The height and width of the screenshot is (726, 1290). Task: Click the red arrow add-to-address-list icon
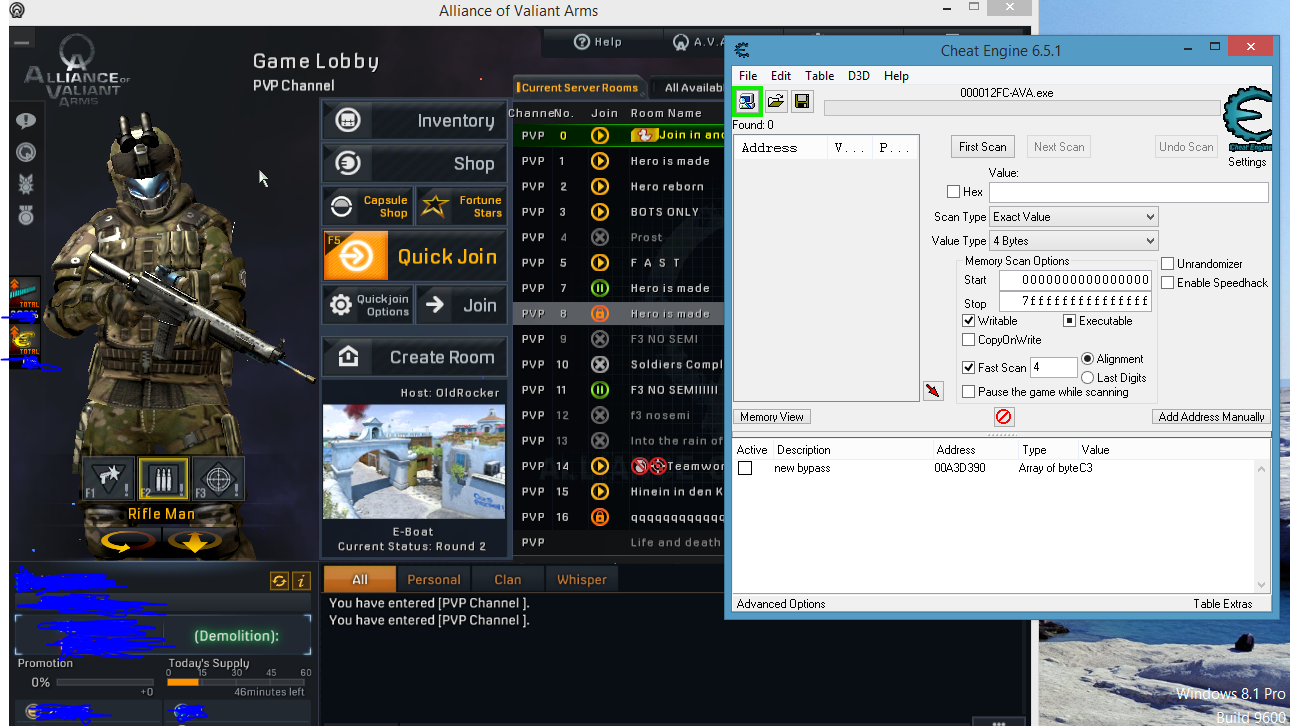[x=933, y=391]
